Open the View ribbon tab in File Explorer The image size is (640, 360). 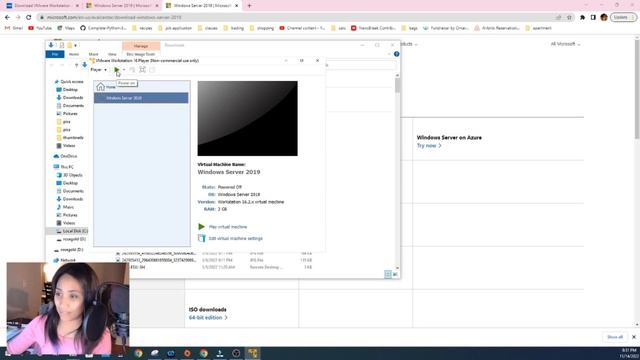pos(112,54)
